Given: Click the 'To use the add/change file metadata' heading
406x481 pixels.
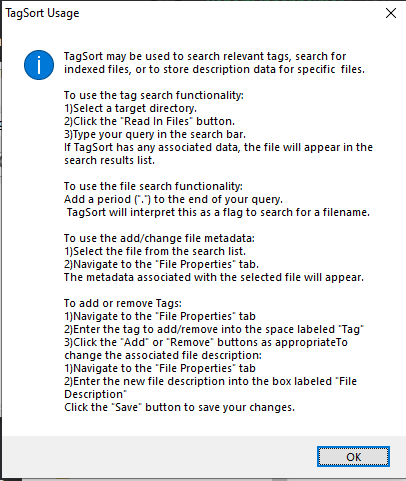Looking at the screenshot, I should click(x=159, y=238).
